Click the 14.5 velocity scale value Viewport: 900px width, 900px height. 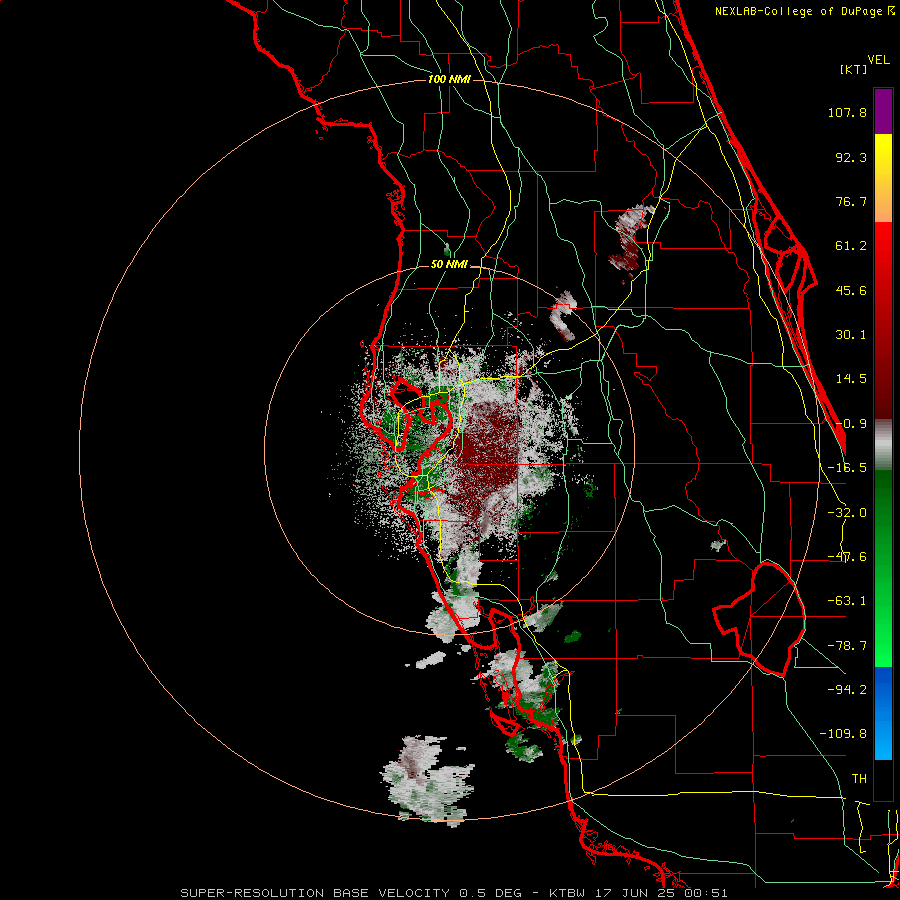pyautogui.click(x=851, y=379)
